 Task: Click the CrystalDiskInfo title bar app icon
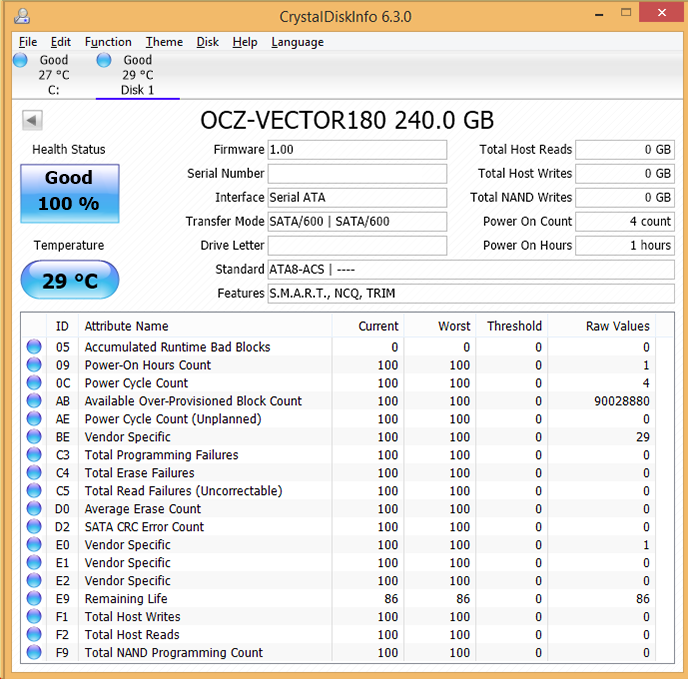22,16
